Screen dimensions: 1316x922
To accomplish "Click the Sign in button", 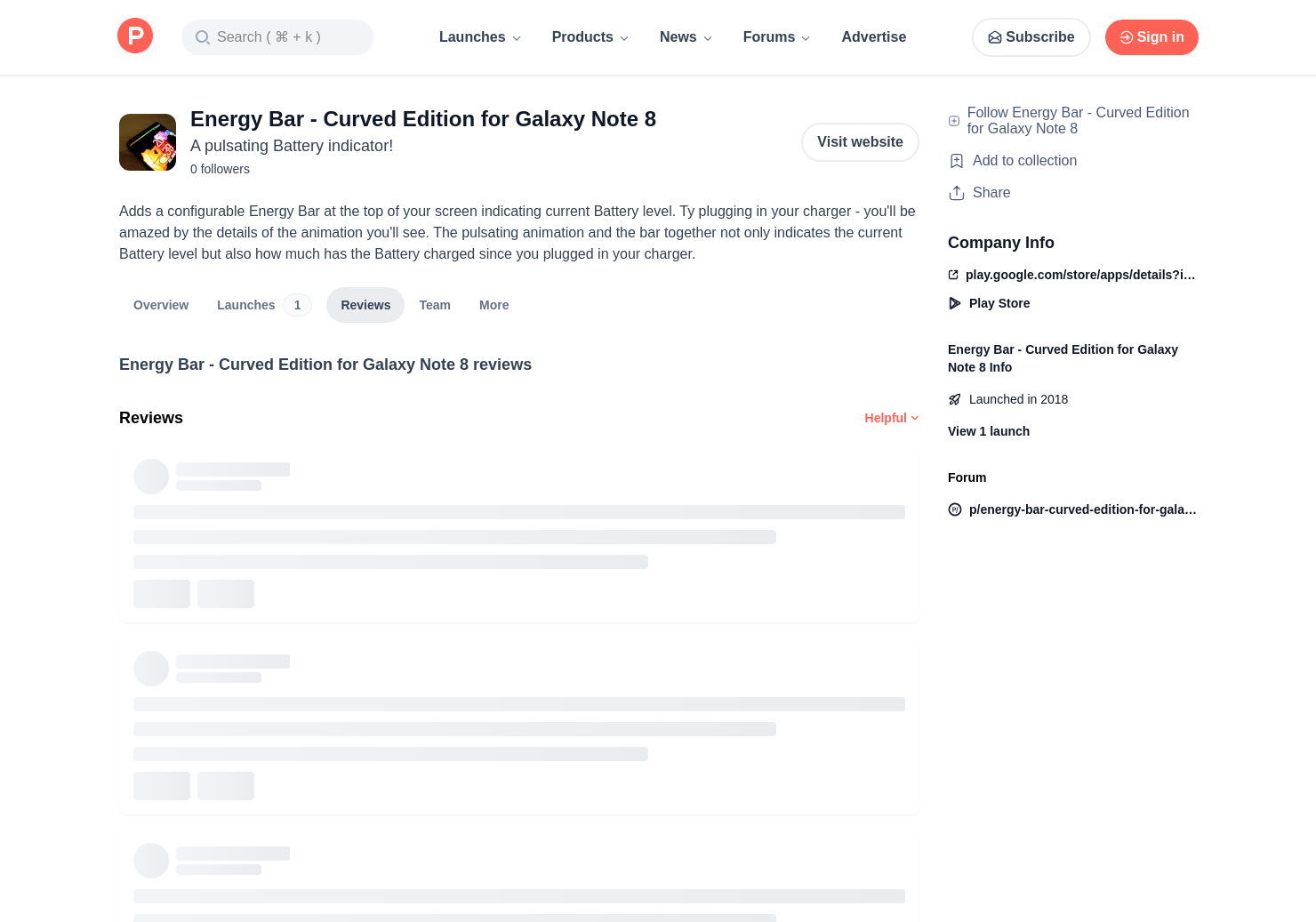I will click(x=1151, y=37).
